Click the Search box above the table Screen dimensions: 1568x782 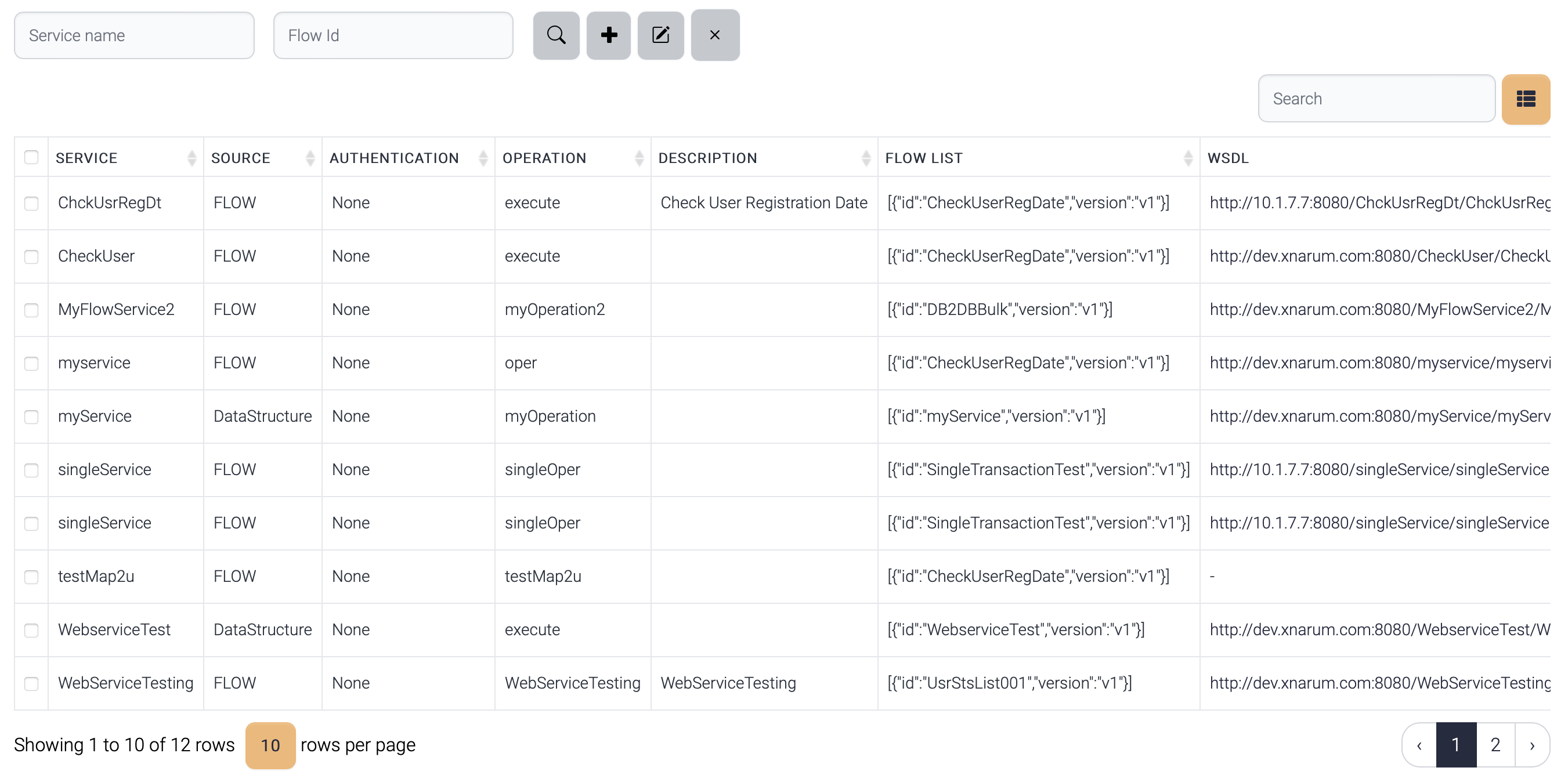1376,98
